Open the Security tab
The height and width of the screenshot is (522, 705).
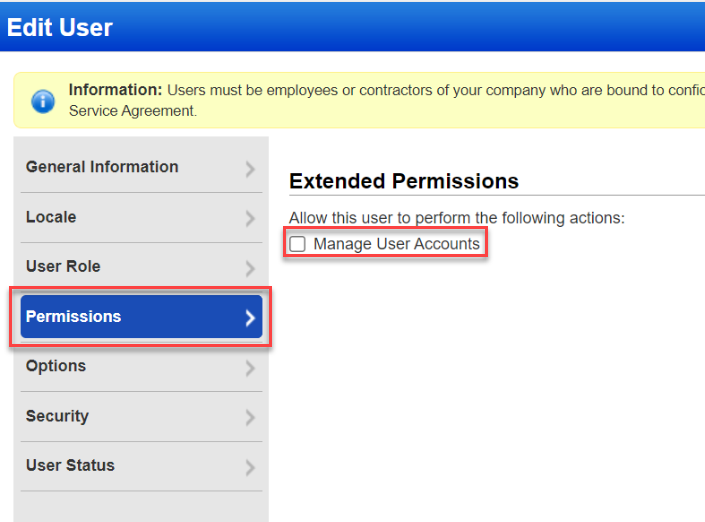[x=57, y=416]
